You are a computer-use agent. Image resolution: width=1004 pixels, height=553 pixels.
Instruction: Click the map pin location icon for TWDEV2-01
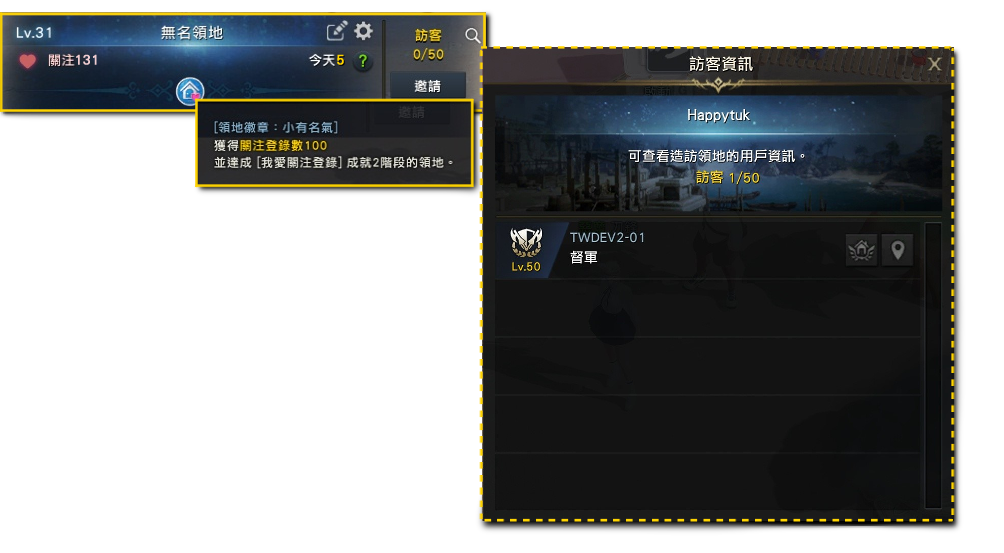click(x=898, y=250)
